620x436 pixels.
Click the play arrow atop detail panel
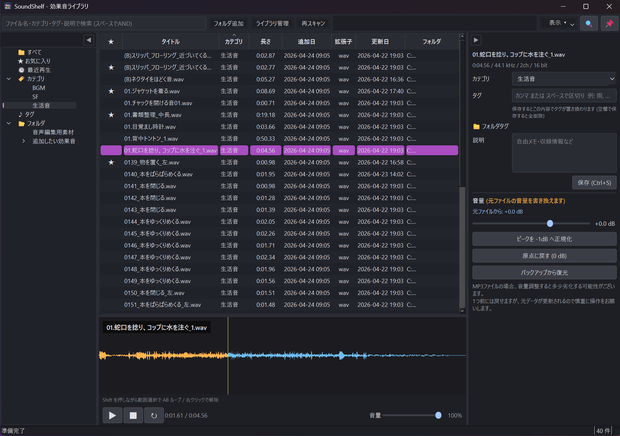pos(476,40)
